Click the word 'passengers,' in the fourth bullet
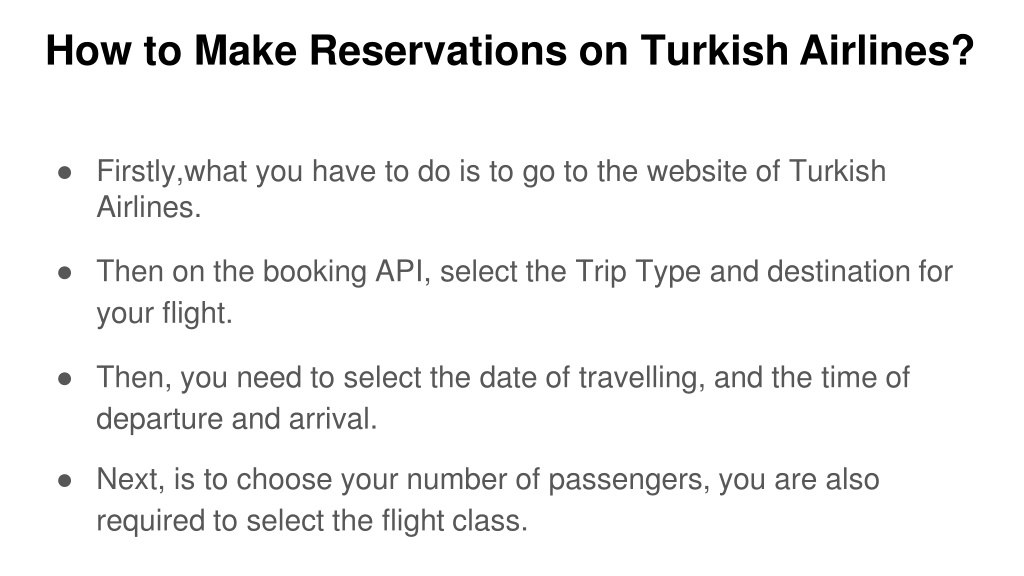 coord(629,481)
